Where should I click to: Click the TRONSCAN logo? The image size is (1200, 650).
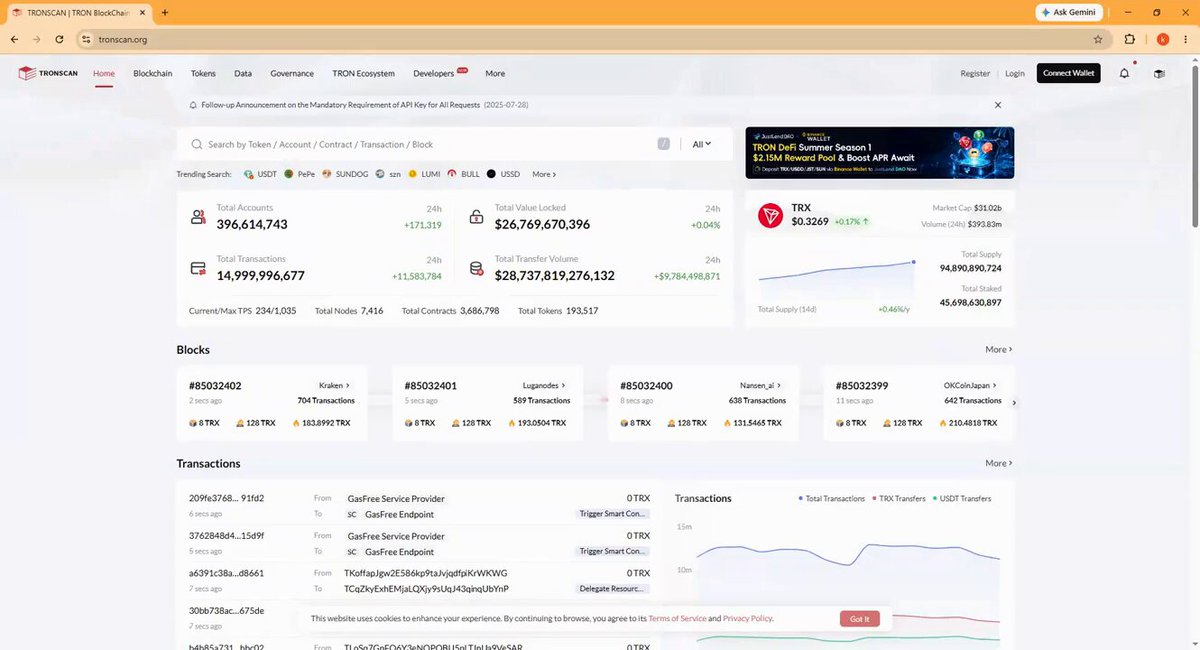(48, 73)
